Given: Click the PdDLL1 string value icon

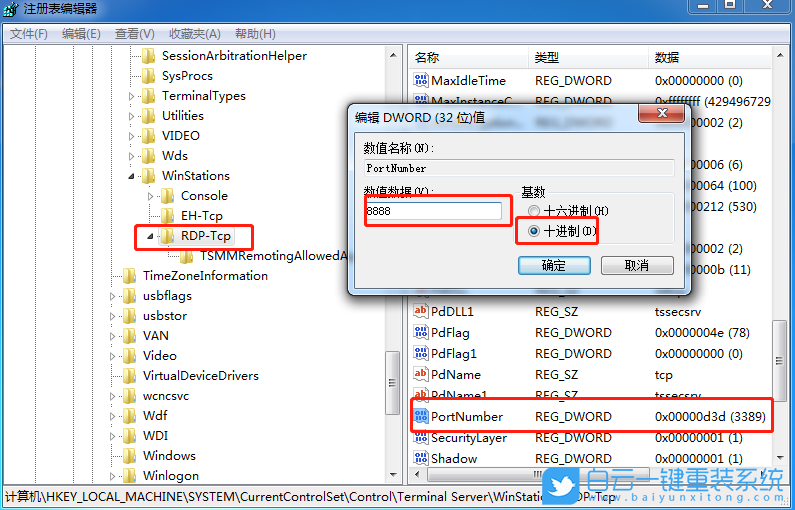Looking at the screenshot, I should tap(421, 311).
